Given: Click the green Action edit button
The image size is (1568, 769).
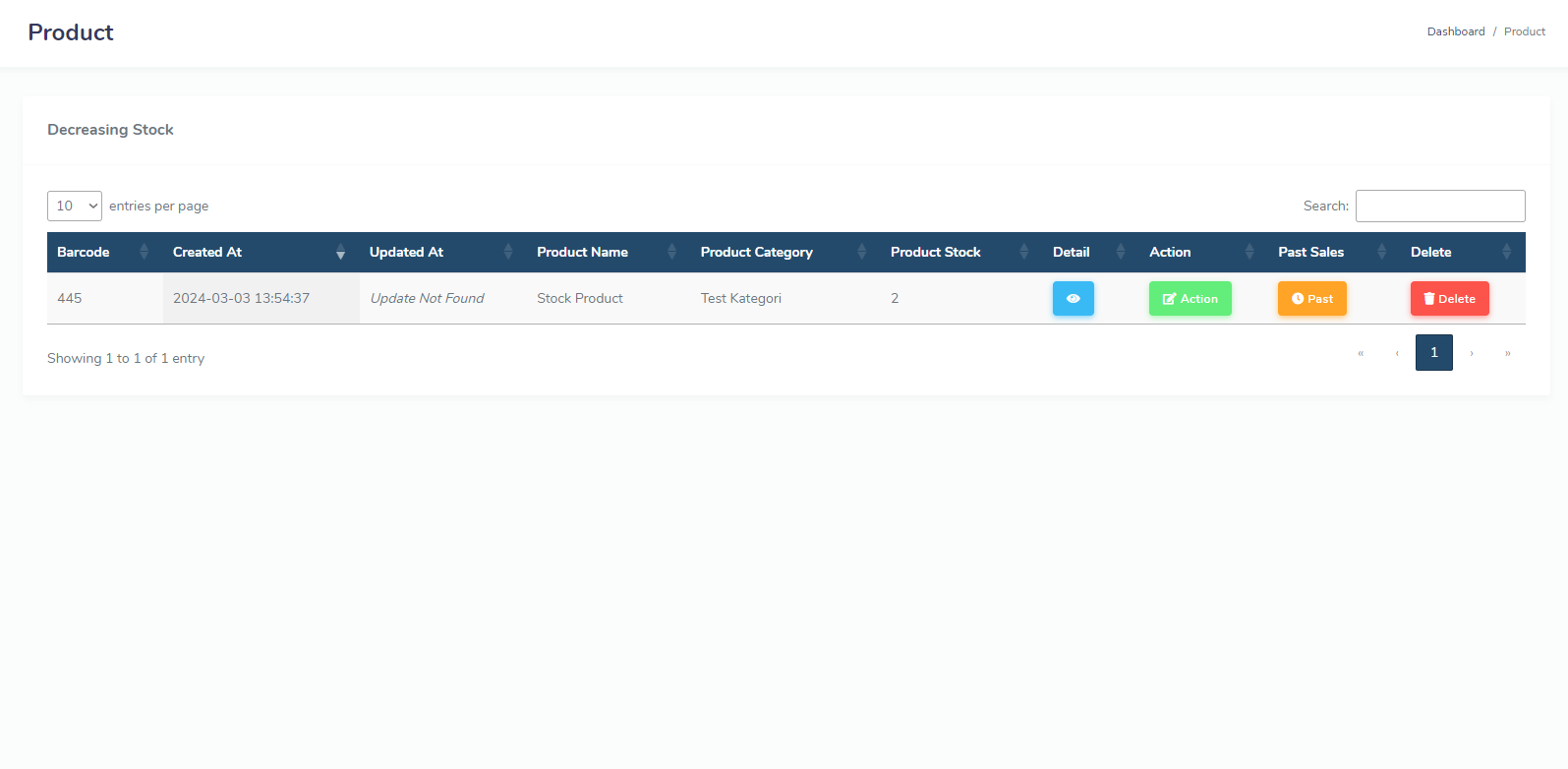Looking at the screenshot, I should click(x=1190, y=299).
